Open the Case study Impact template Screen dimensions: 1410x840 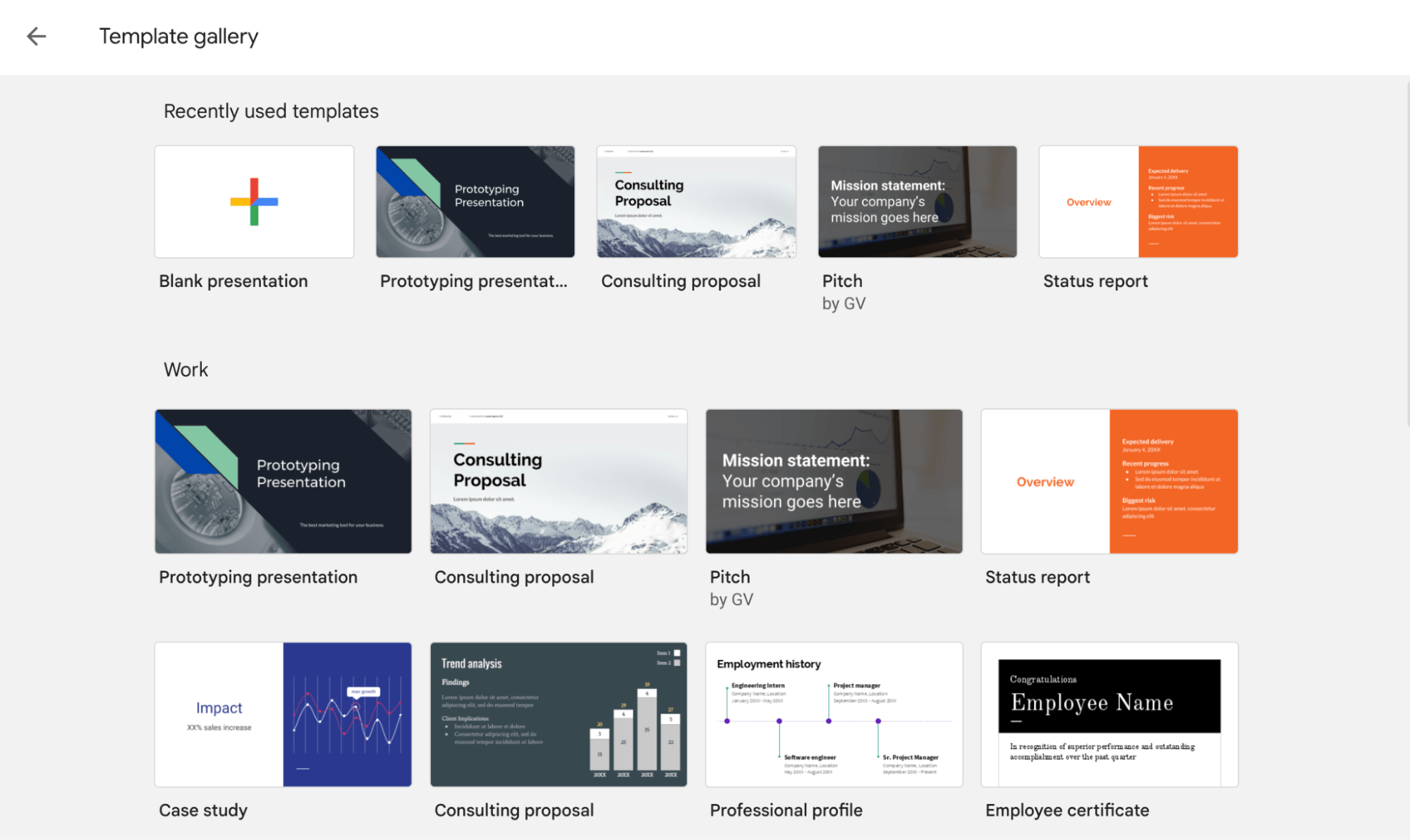pyautogui.click(x=283, y=714)
